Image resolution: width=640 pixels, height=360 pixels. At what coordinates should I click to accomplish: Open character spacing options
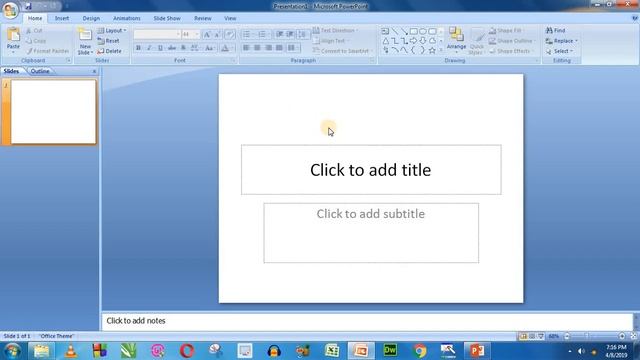pos(196,48)
